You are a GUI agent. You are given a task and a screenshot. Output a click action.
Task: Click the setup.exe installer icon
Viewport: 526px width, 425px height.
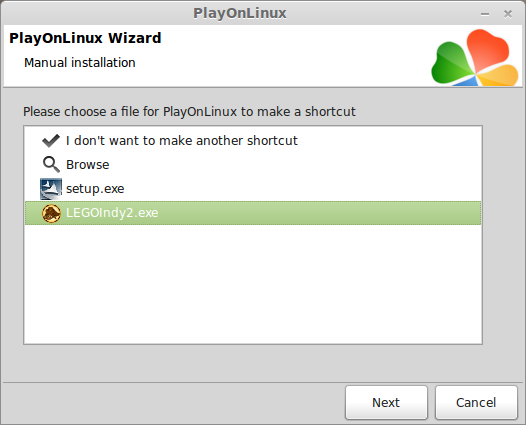click(x=51, y=189)
